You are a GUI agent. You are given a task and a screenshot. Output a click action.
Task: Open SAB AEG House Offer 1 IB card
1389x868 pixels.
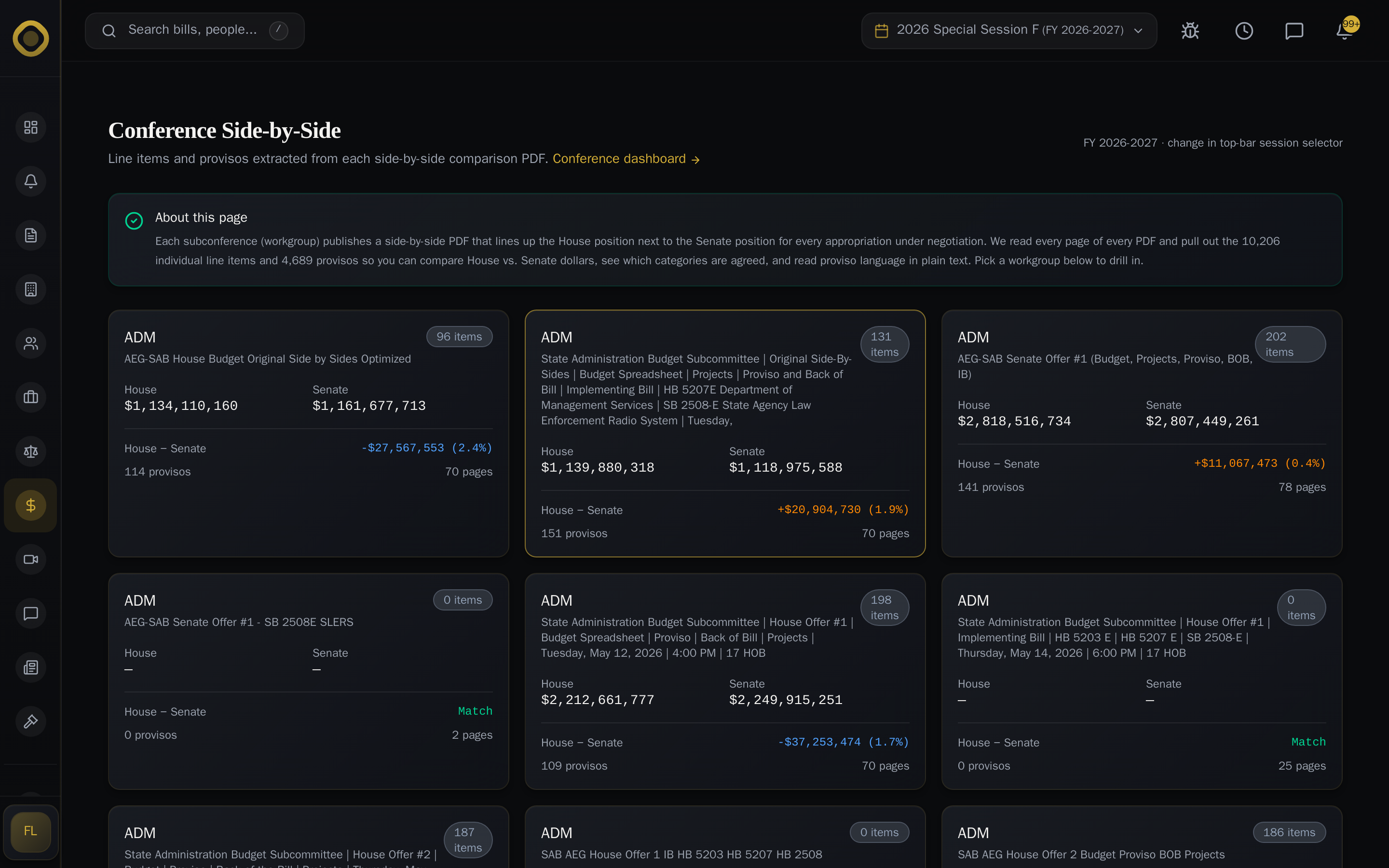(x=725, y=837)
